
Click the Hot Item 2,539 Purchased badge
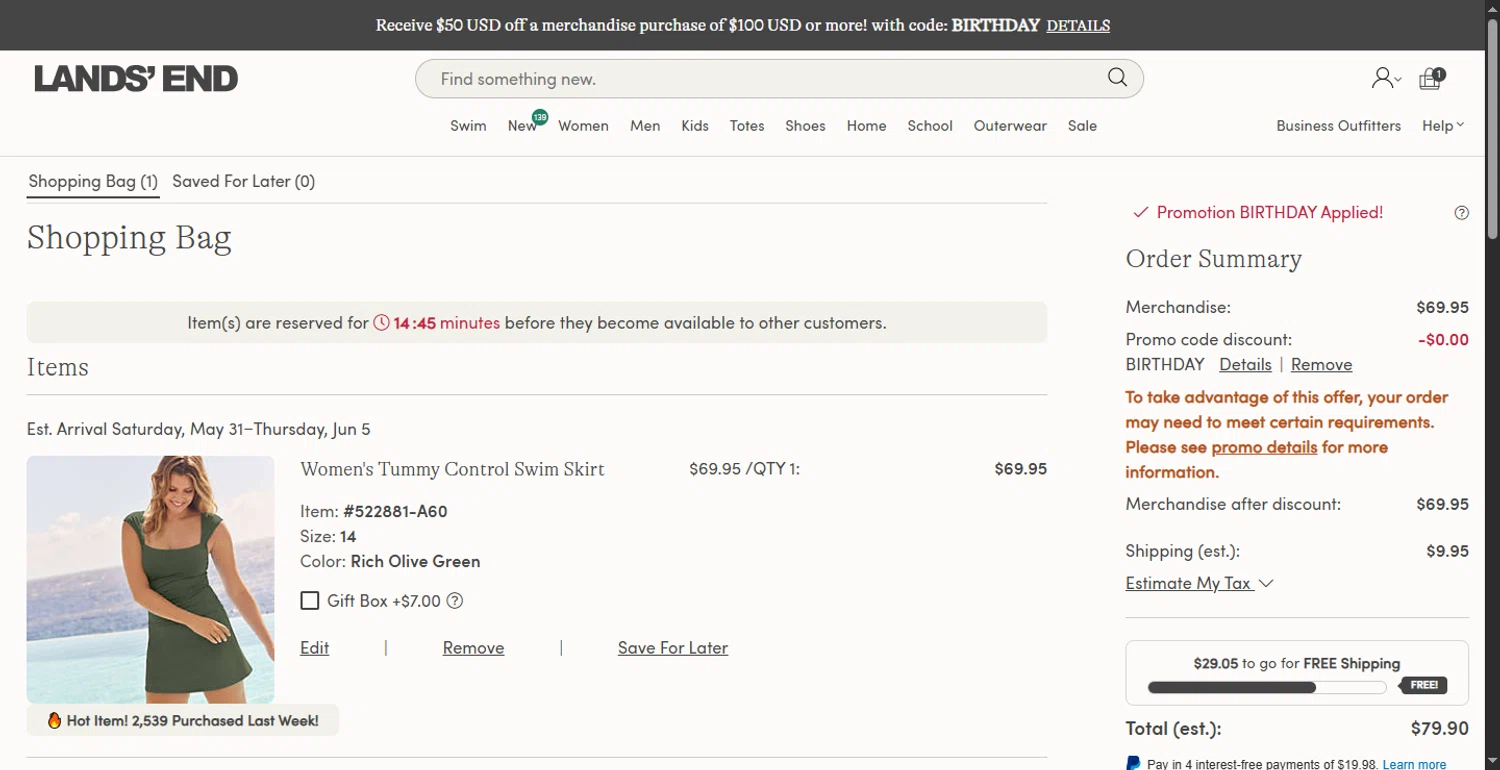[182, 720]
